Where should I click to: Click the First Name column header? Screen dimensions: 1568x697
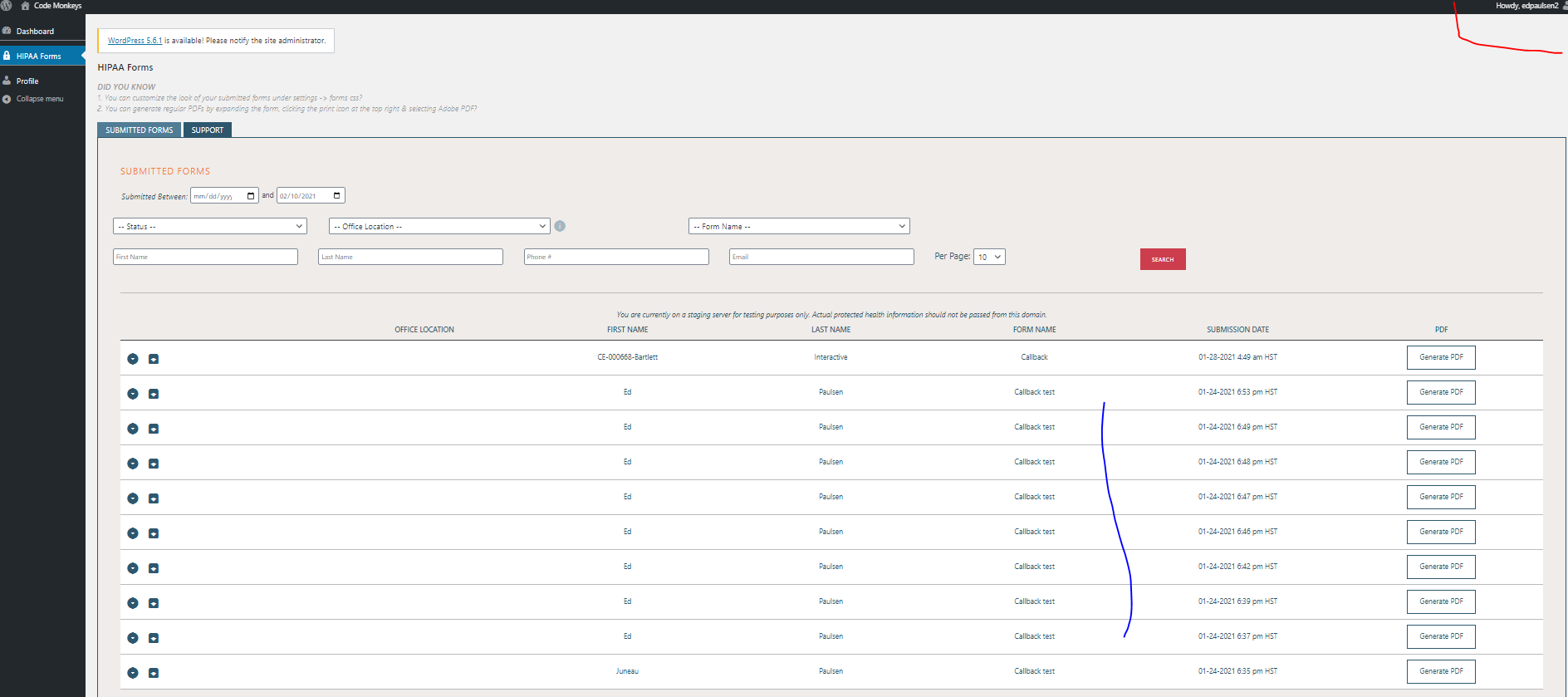click(627, 330)
